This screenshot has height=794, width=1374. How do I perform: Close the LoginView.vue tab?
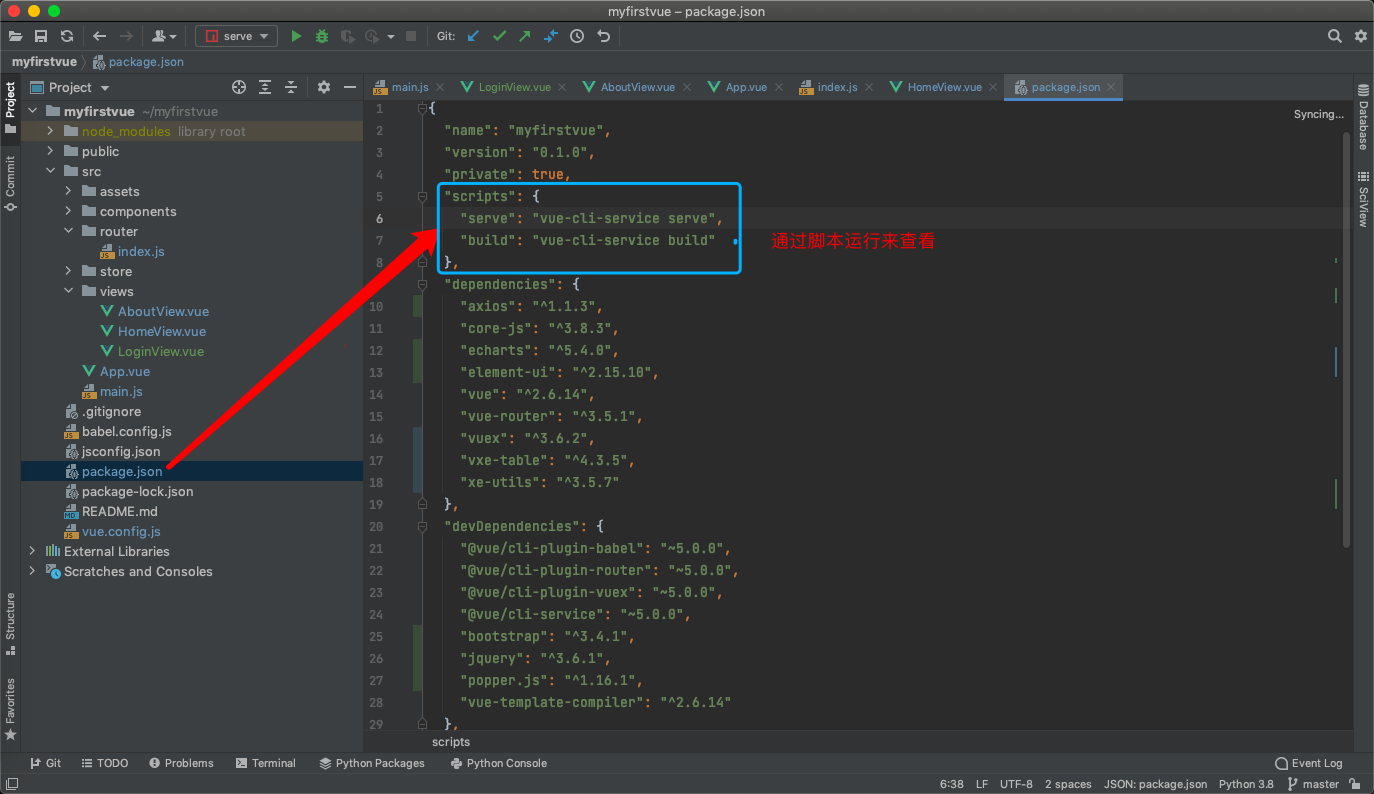point(563,87)
